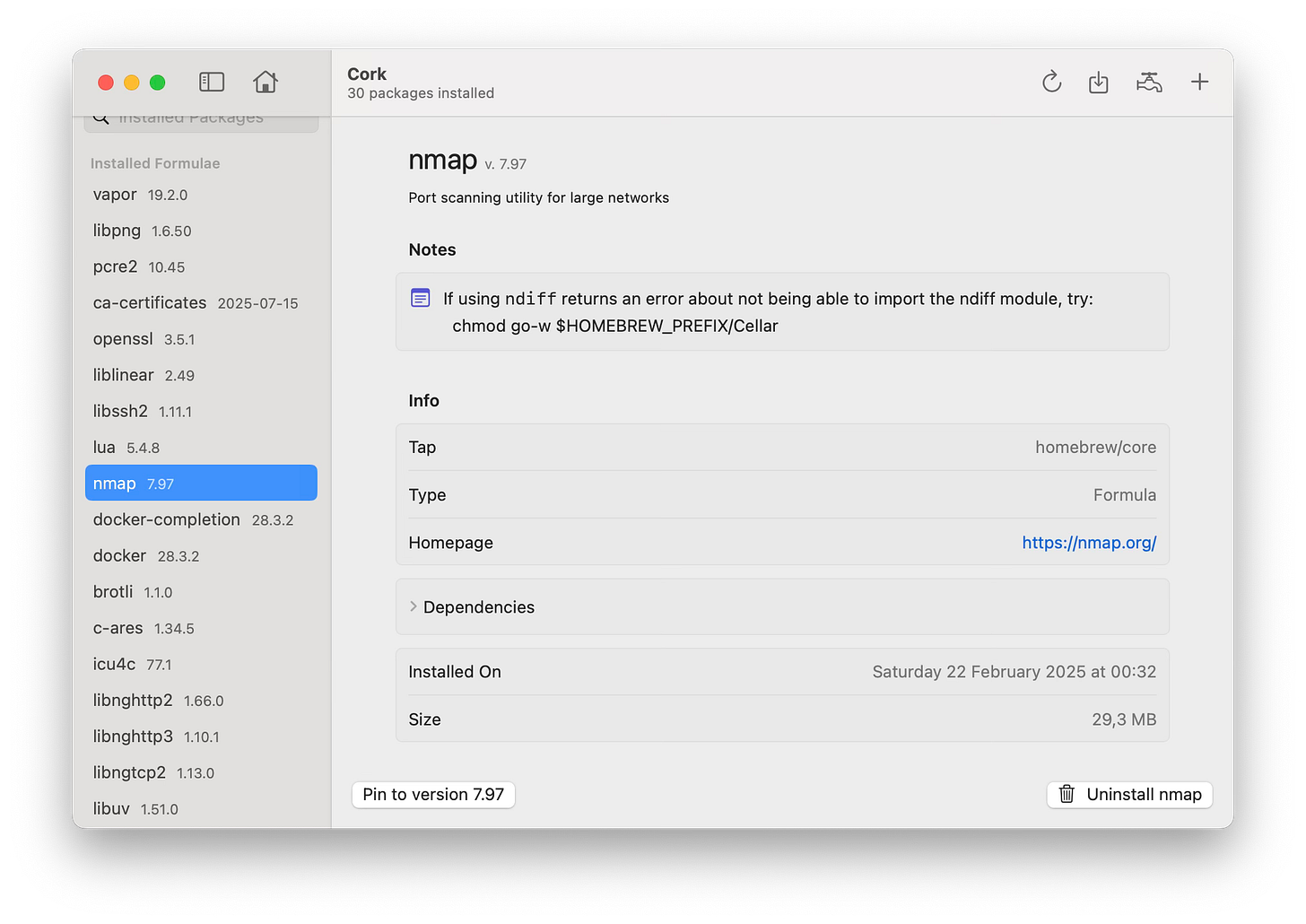1306x924 pixels.
Task: Click the Notes section heading
Action: tap(432, 250)
